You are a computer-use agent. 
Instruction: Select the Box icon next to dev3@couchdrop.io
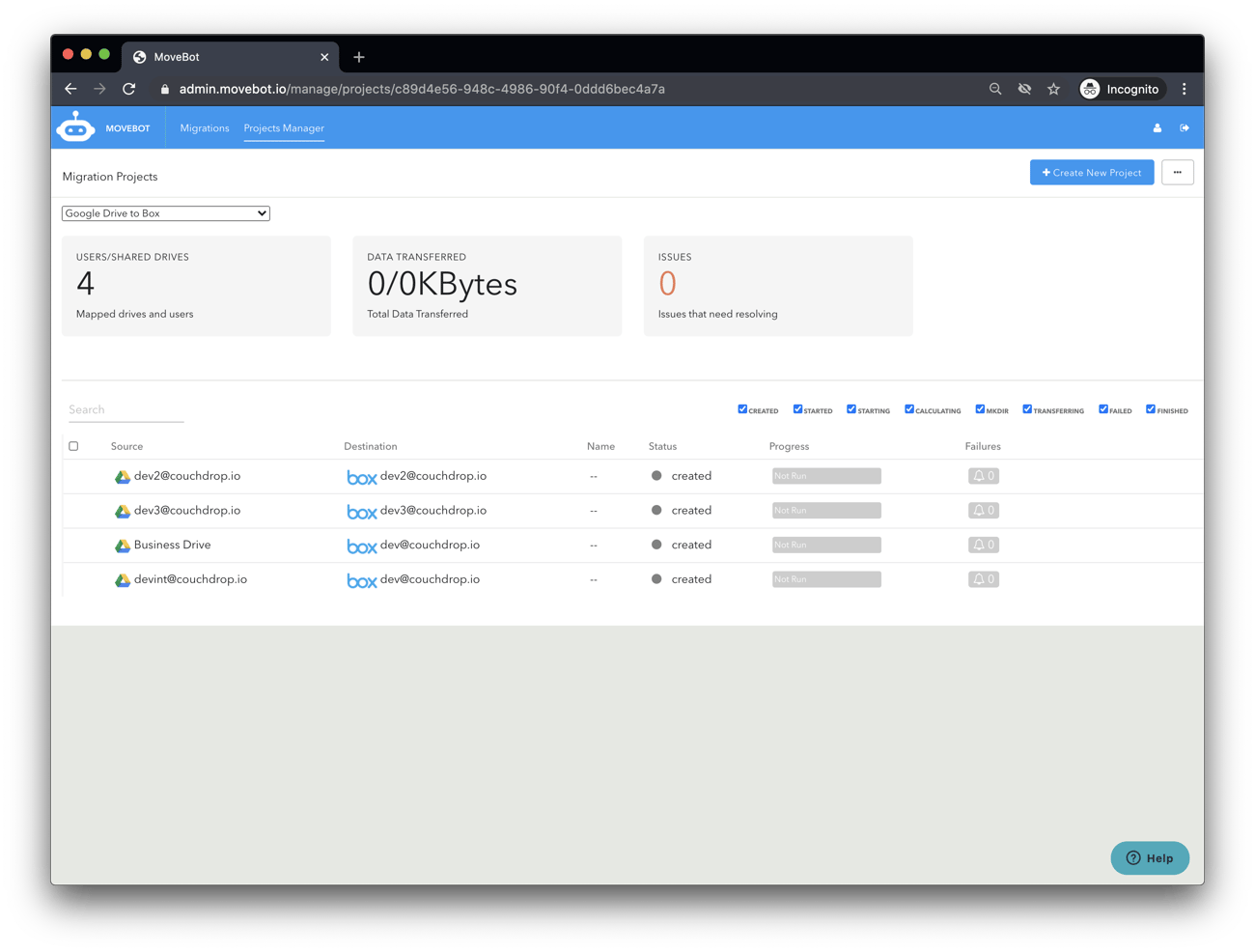coord(361,511)
